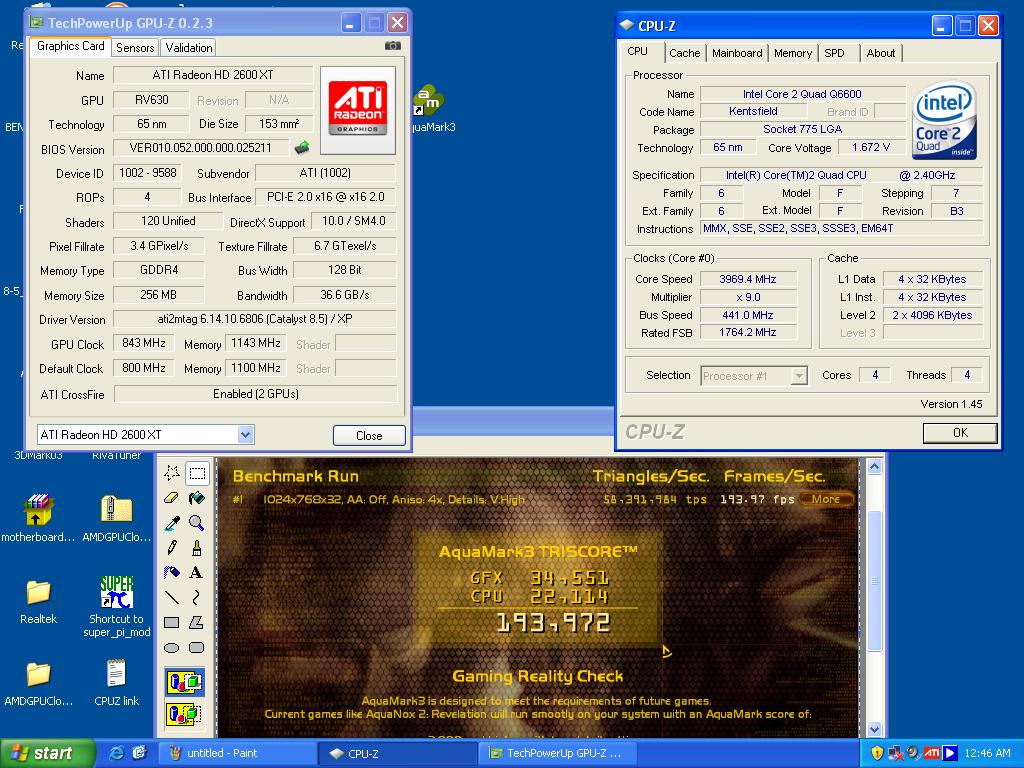Click the Driver Version field in GPU-Z

coord(255,319)
